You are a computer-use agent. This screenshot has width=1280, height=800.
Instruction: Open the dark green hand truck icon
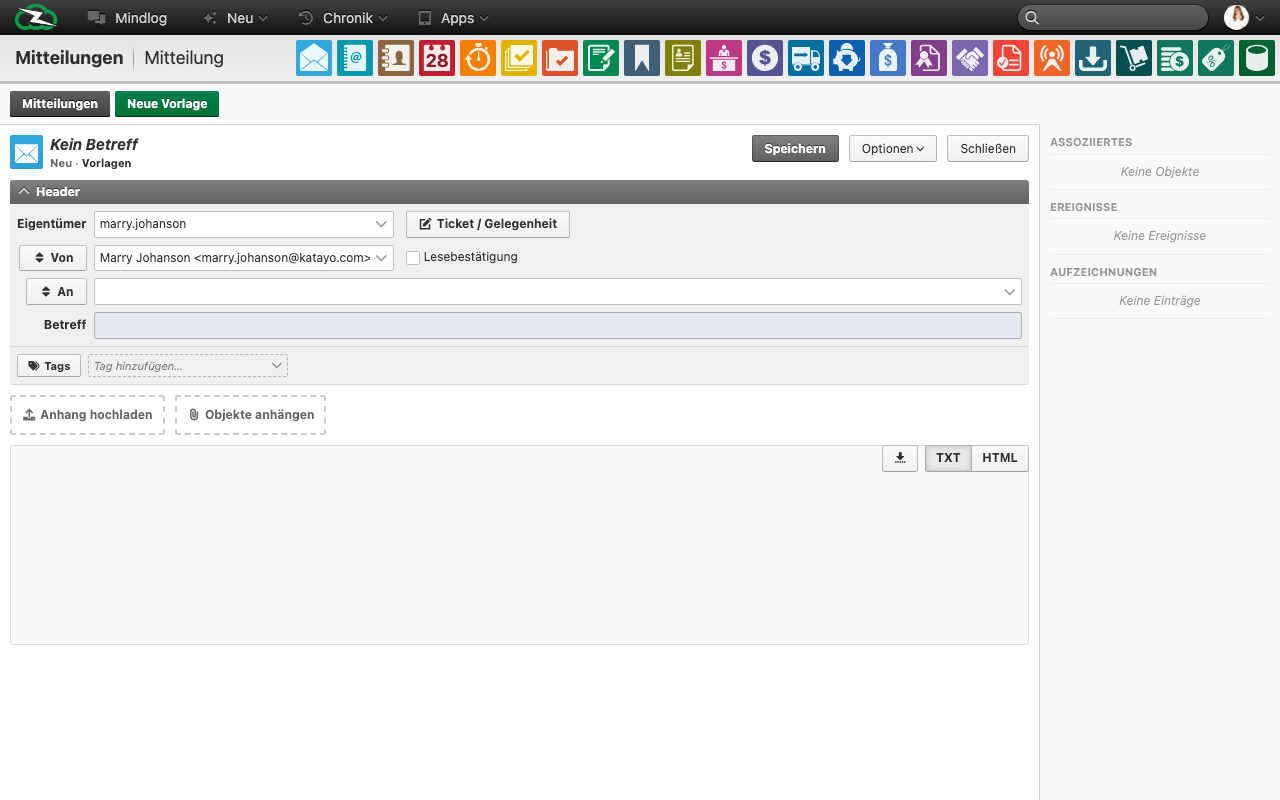1134,58
